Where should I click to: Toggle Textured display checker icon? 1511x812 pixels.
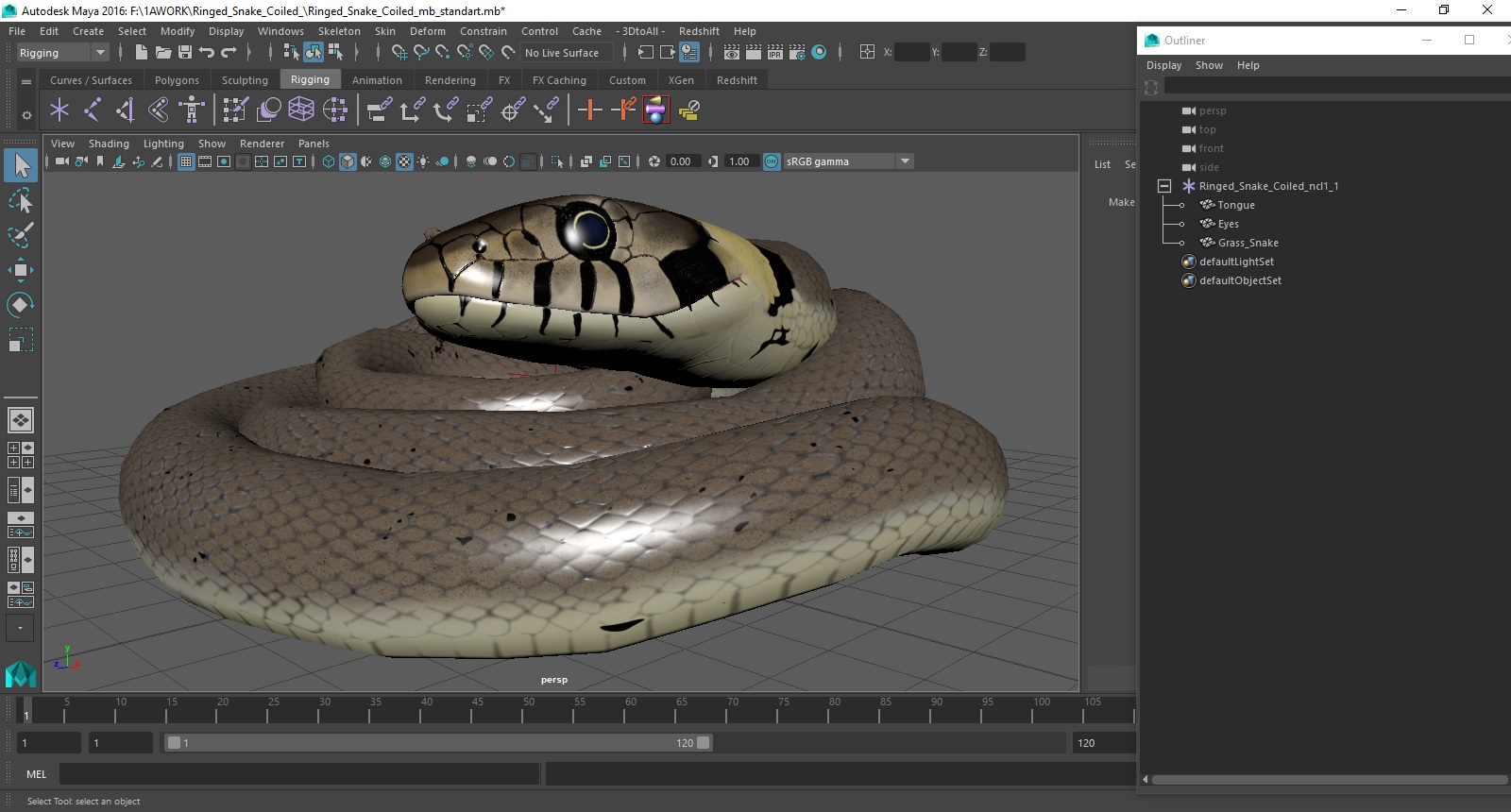click(404, 161)
